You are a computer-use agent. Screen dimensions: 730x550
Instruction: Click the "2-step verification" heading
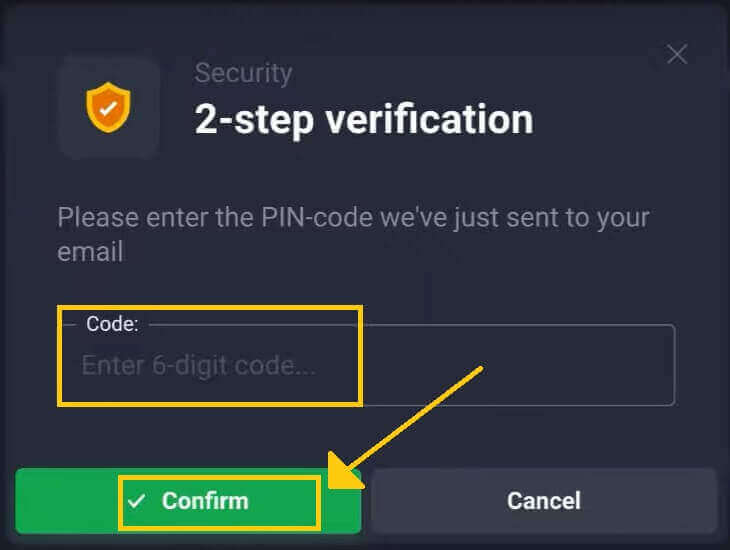tap(363, 120)
